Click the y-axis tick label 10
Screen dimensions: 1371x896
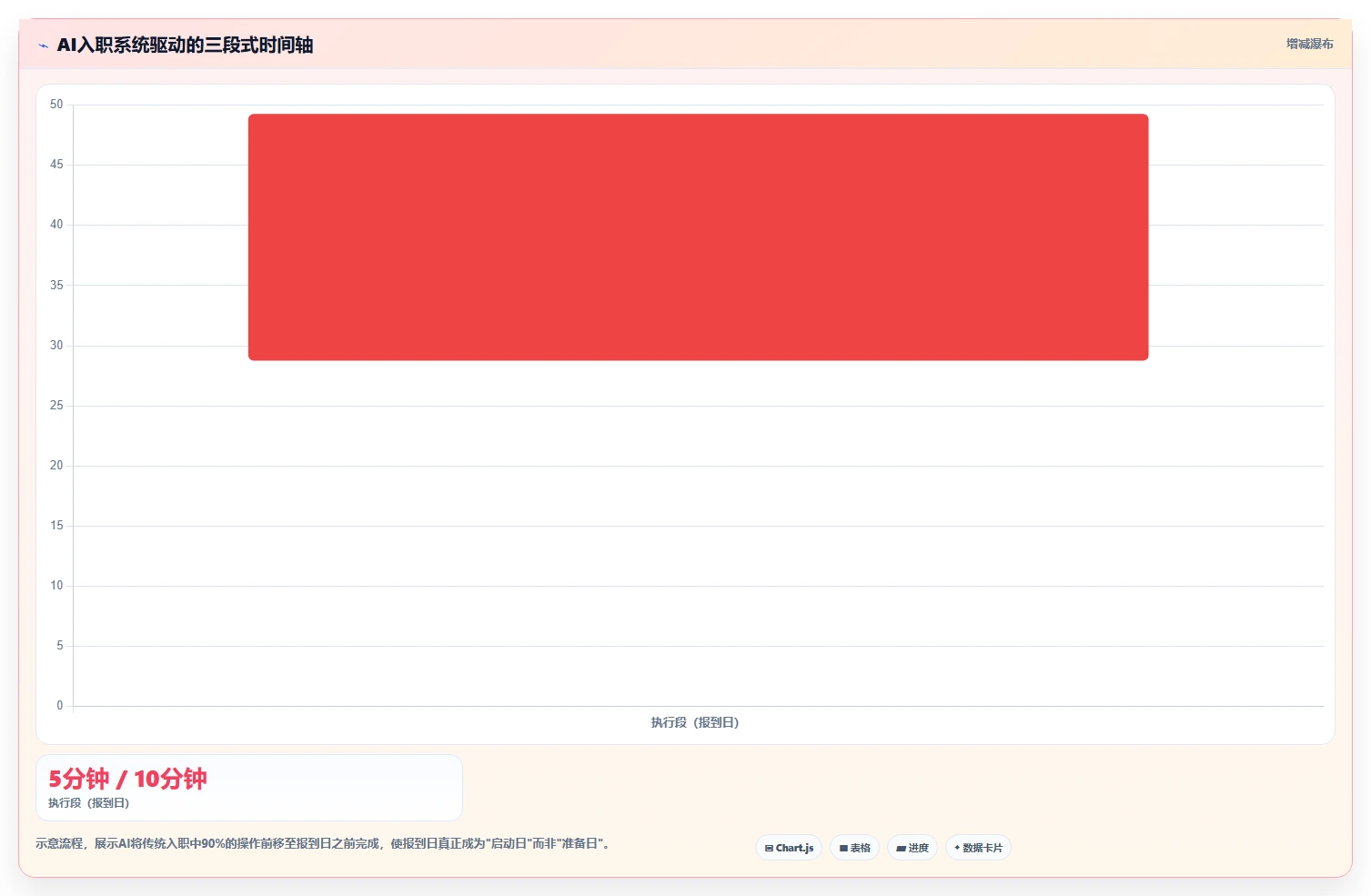coord(56,586)
